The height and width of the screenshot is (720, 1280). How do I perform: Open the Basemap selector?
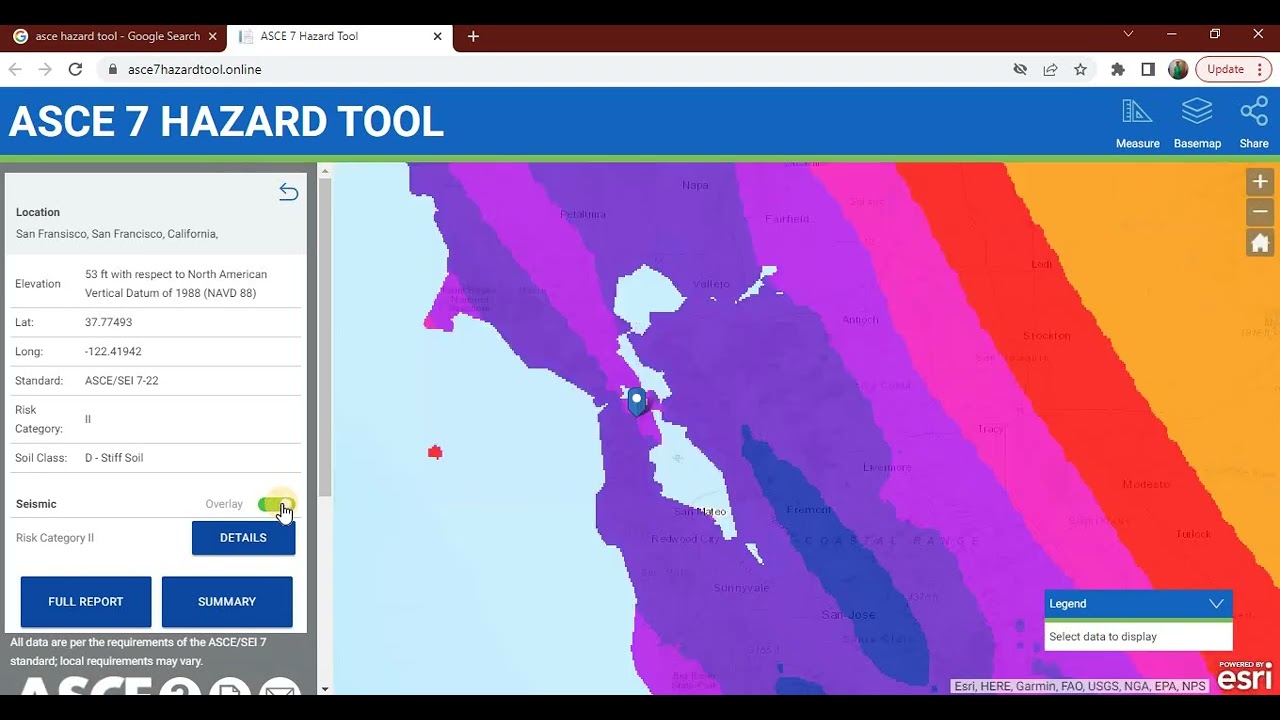tap(1197, 123)
